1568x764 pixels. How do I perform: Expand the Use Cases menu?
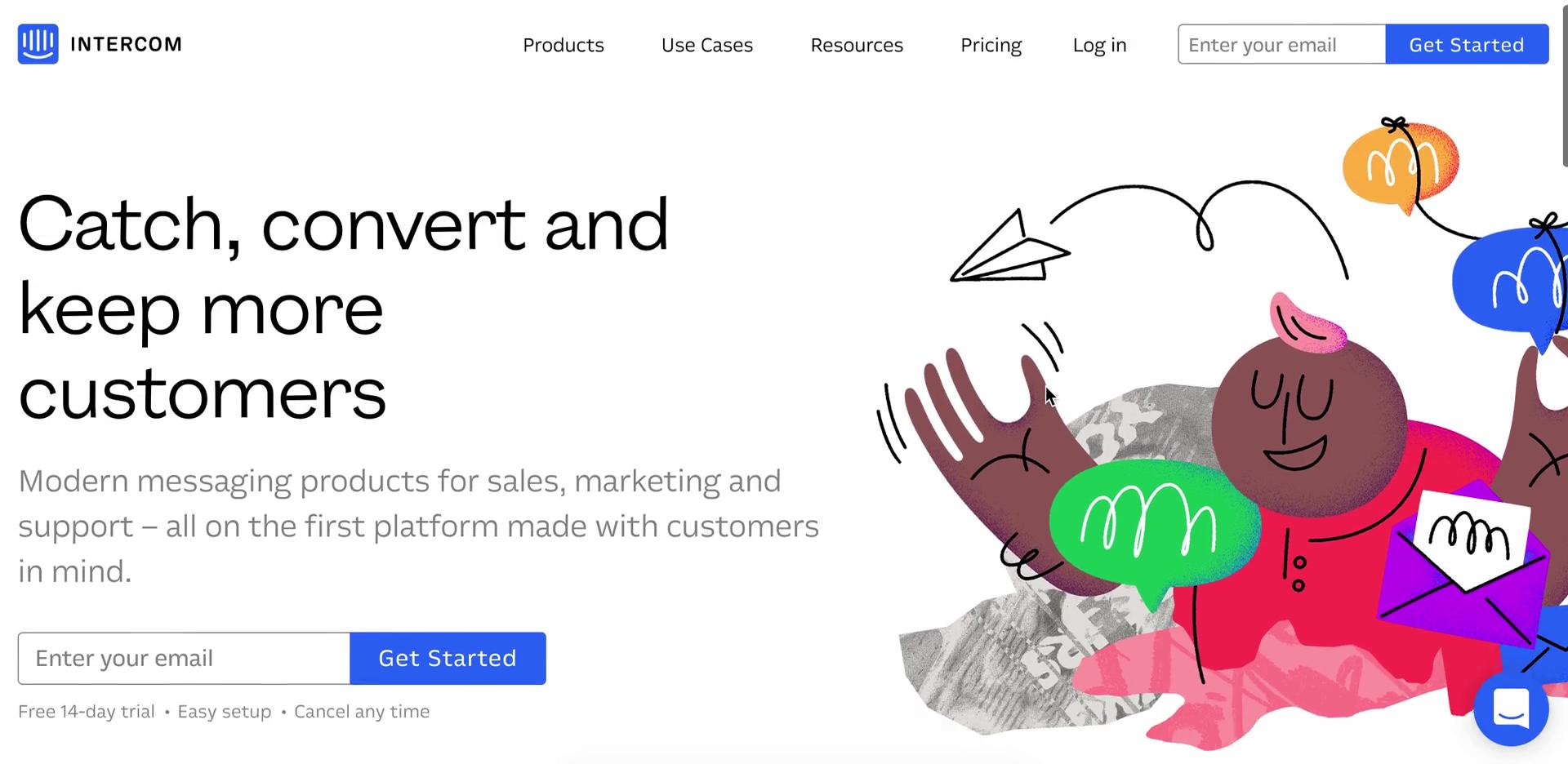click(x=707, y=45)
